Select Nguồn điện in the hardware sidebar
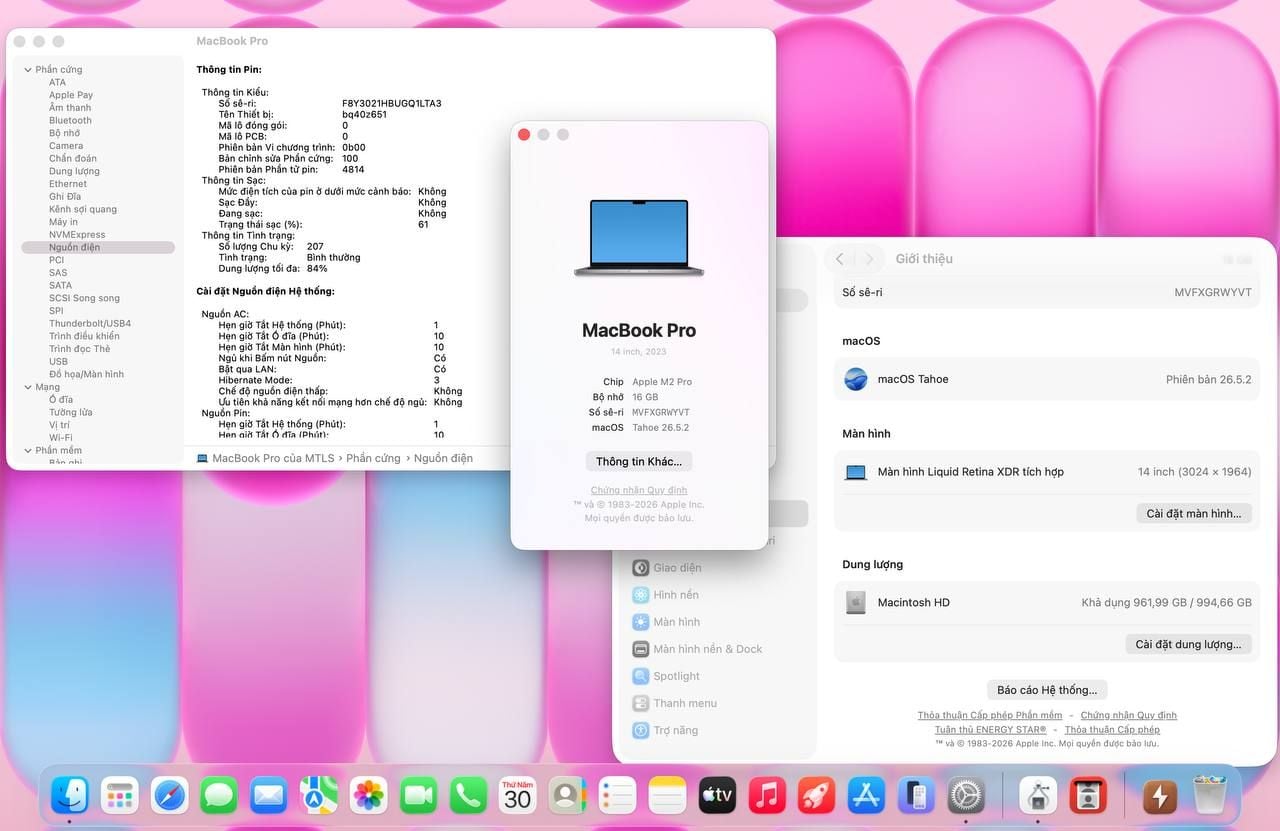 pos(98,247)
